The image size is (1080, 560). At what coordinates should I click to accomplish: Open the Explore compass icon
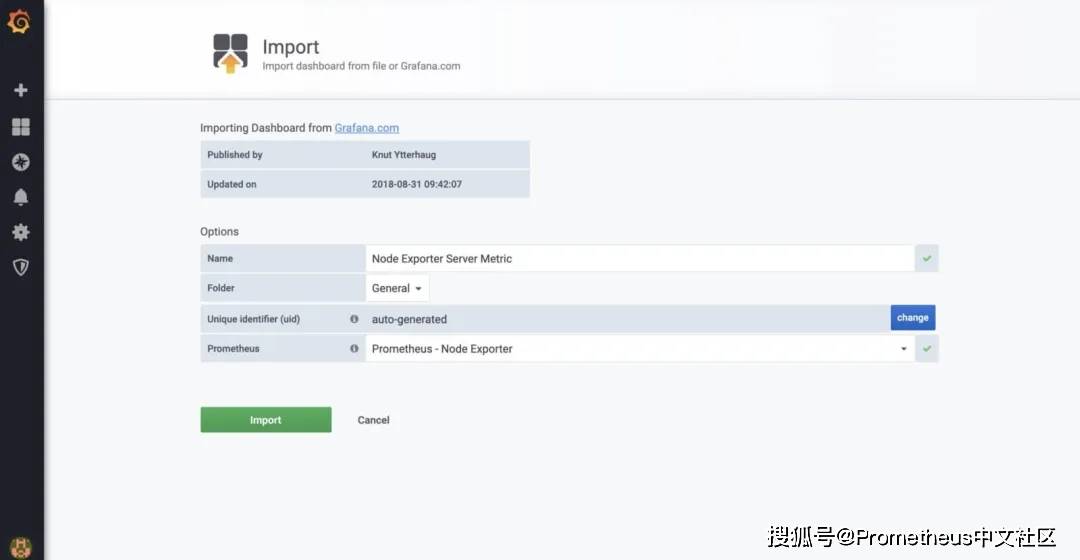coord(20,162)
